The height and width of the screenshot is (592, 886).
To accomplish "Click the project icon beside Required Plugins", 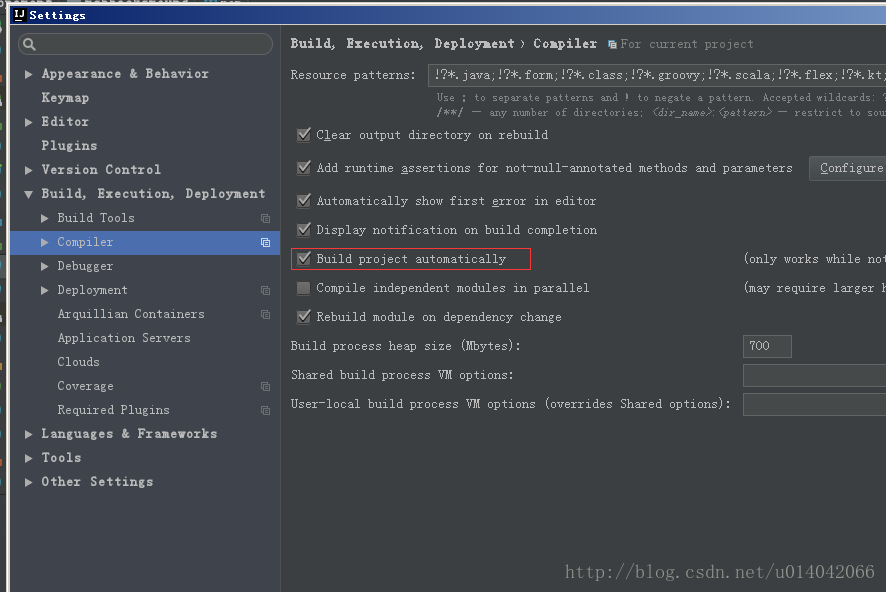I will (265, 411).
